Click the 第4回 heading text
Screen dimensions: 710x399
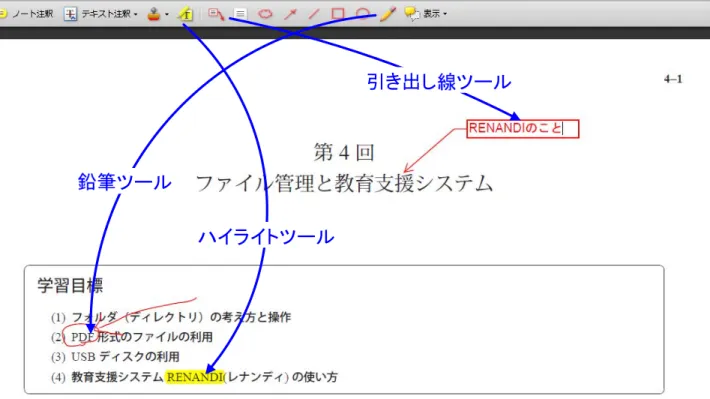[x=344, y=152]
